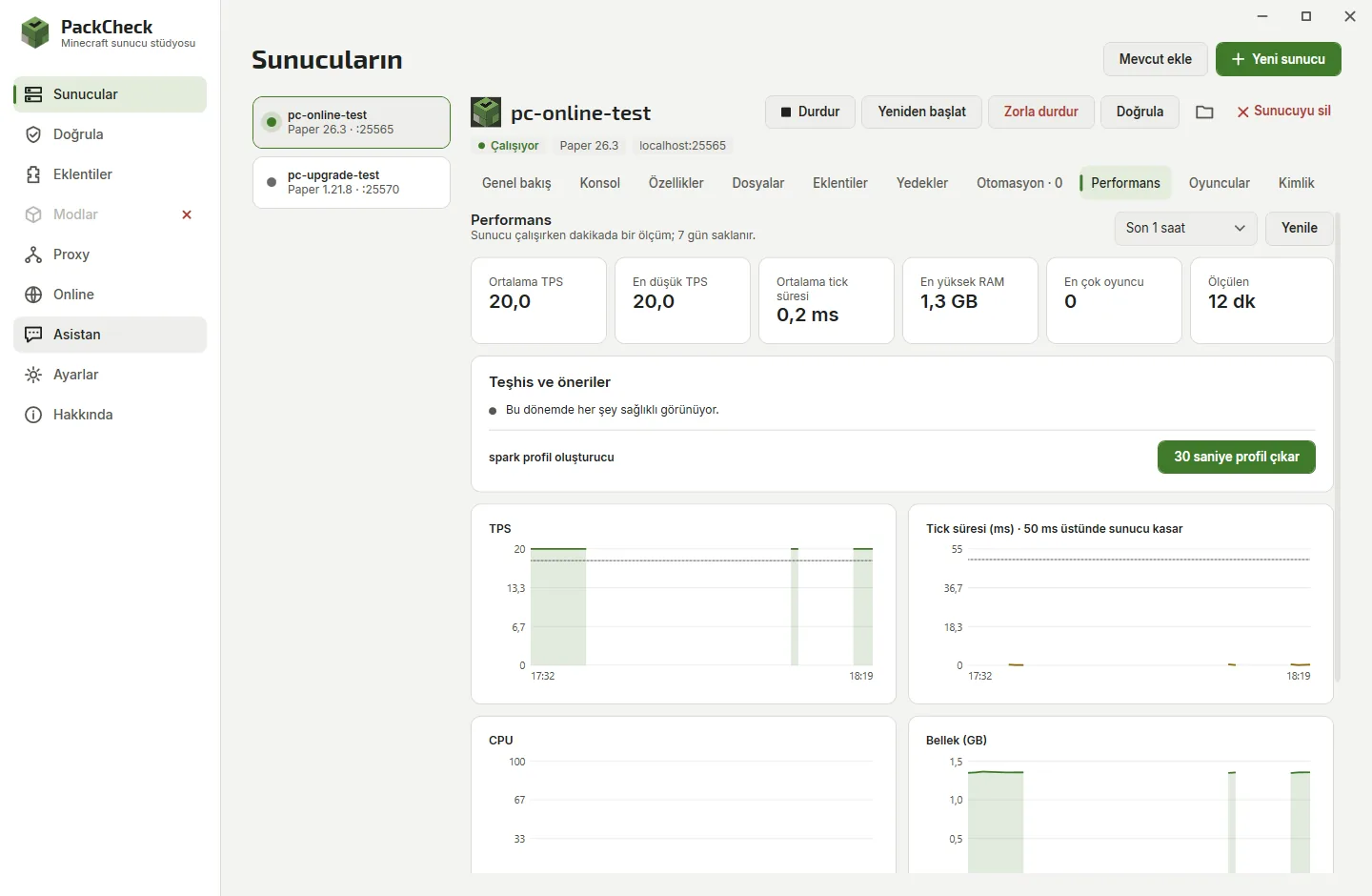Viewport: 1372px width, 896px height.
Task: Click the performance panel vertical scrollbar
Action: click(1338, 446)
